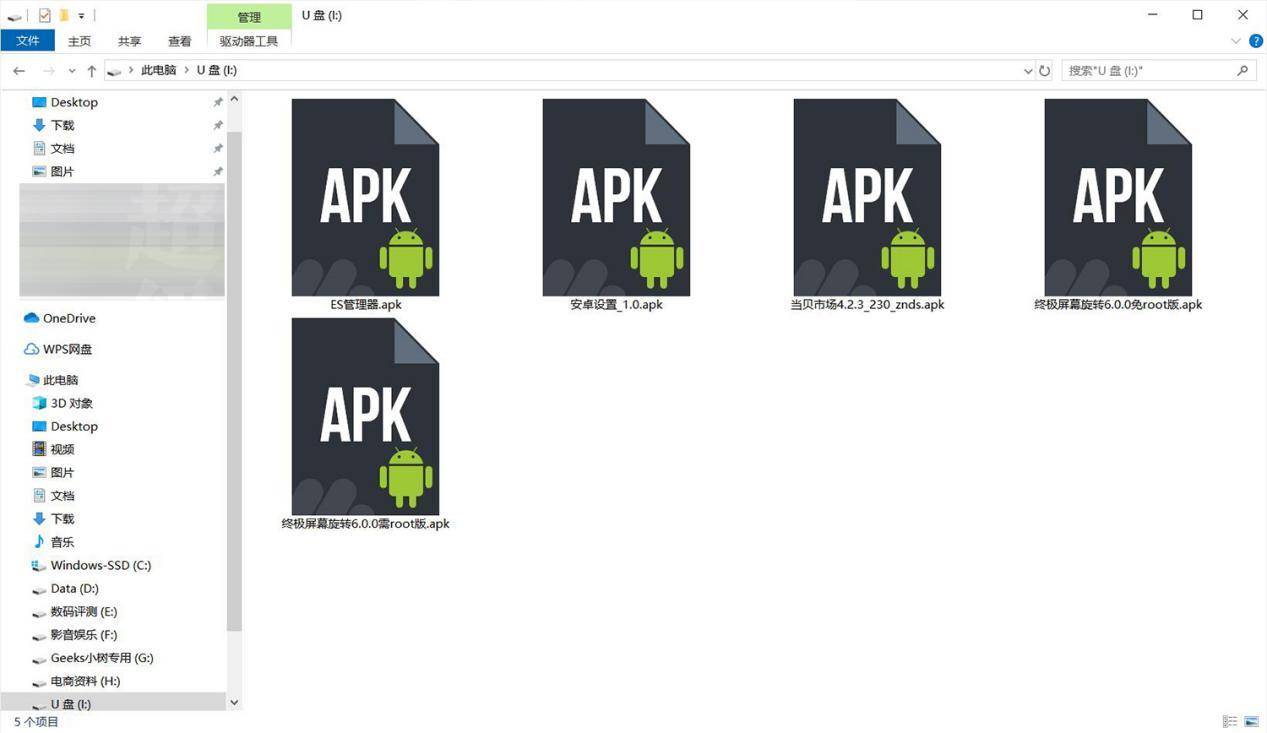Click 此电脑 in the address bar breadcrumb

[158, 71]
